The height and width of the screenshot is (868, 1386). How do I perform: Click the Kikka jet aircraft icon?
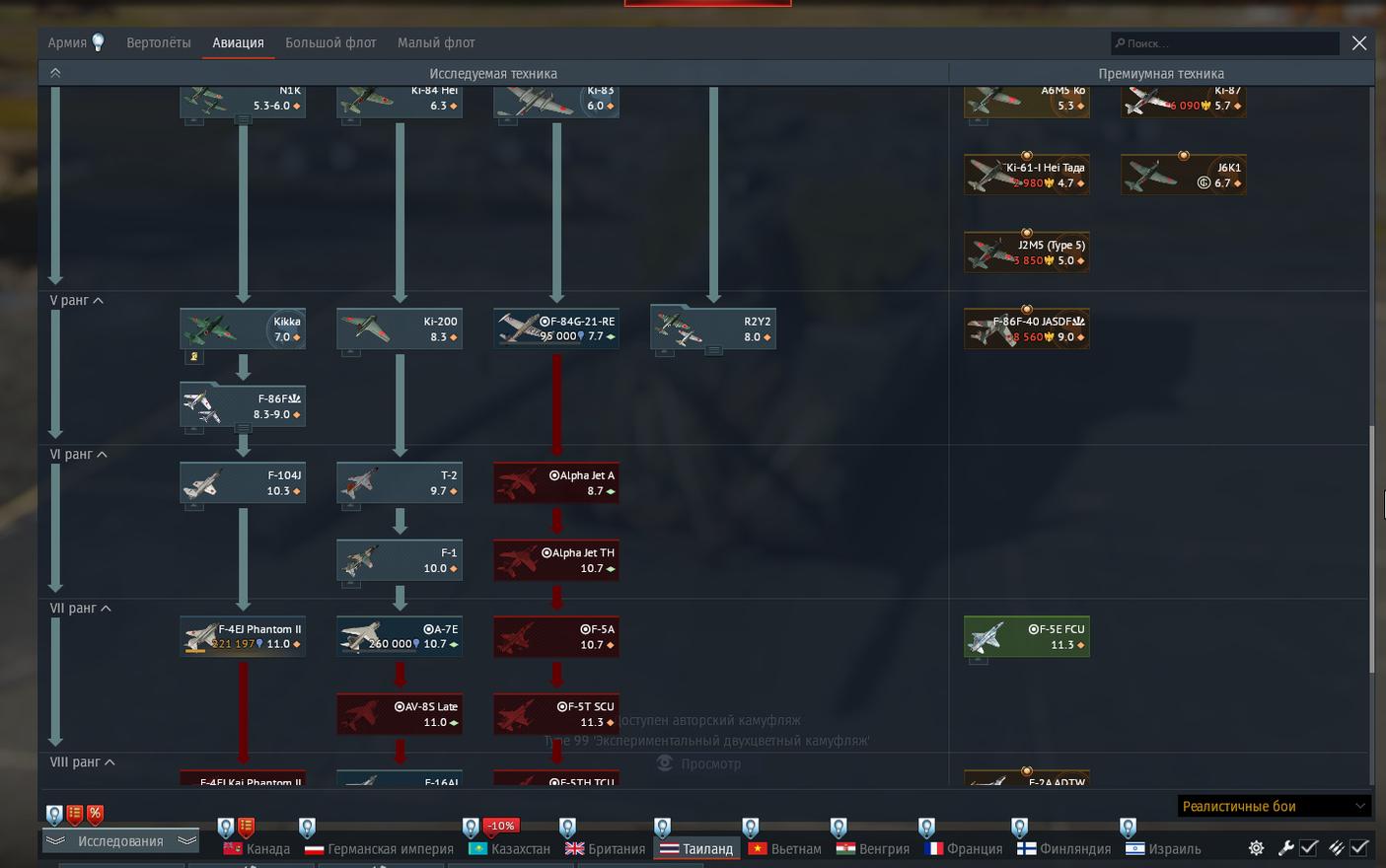[243, 329]
